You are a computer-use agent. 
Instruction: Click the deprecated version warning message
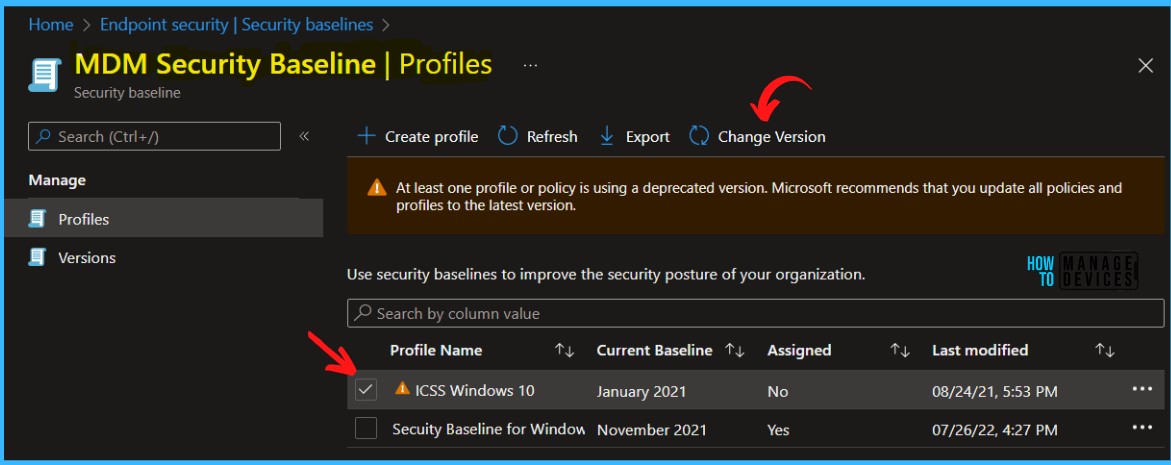[759, 196]
